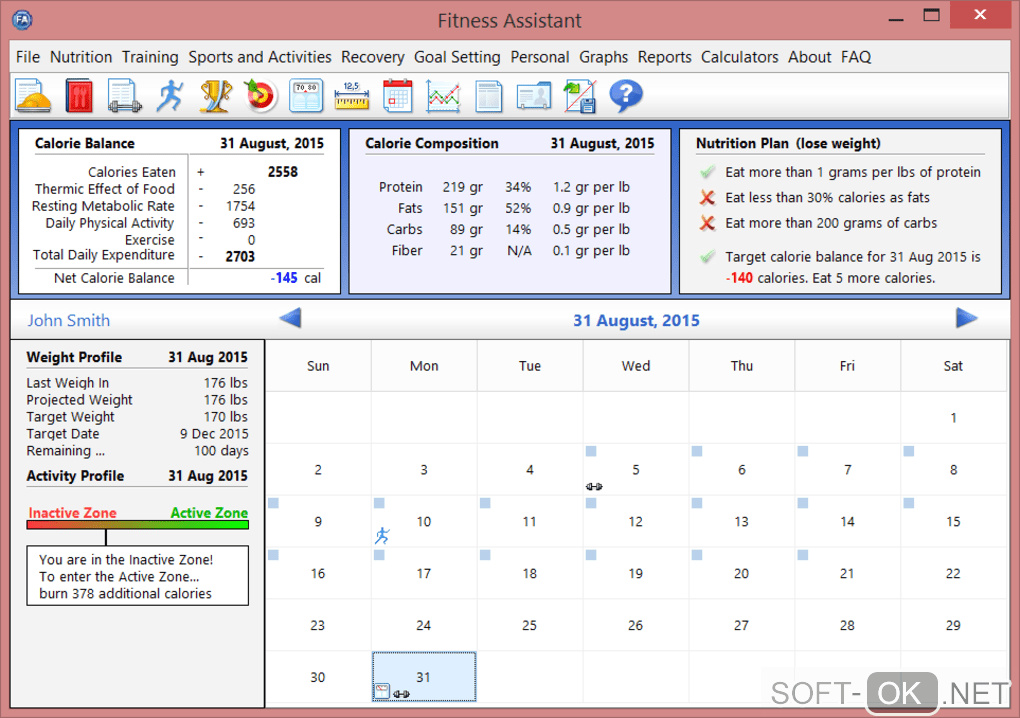Go to next month arrow
The image size is (1020, 718).
tap(967, 318)
